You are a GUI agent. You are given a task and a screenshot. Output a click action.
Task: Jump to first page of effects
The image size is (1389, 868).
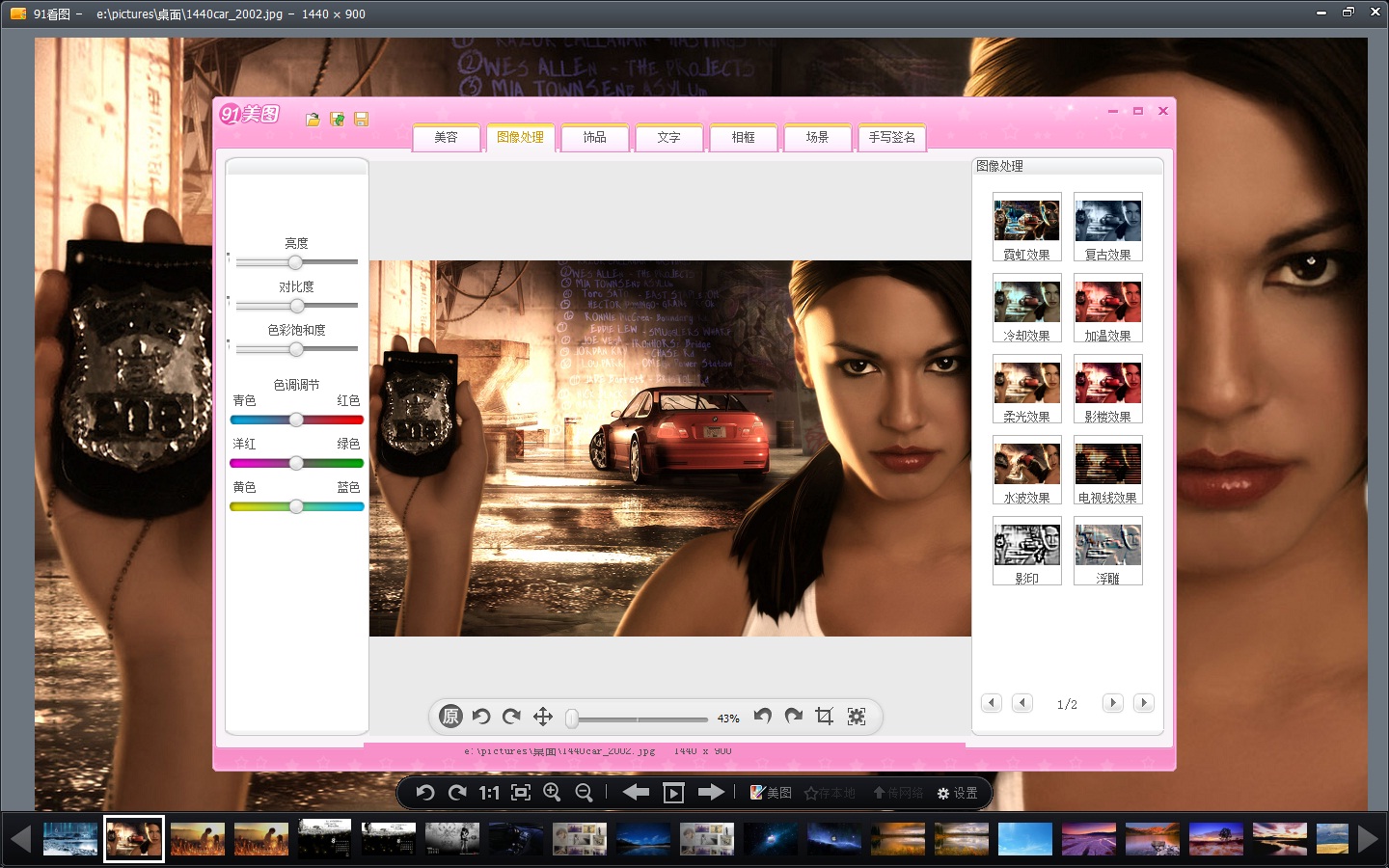point(992,703)
